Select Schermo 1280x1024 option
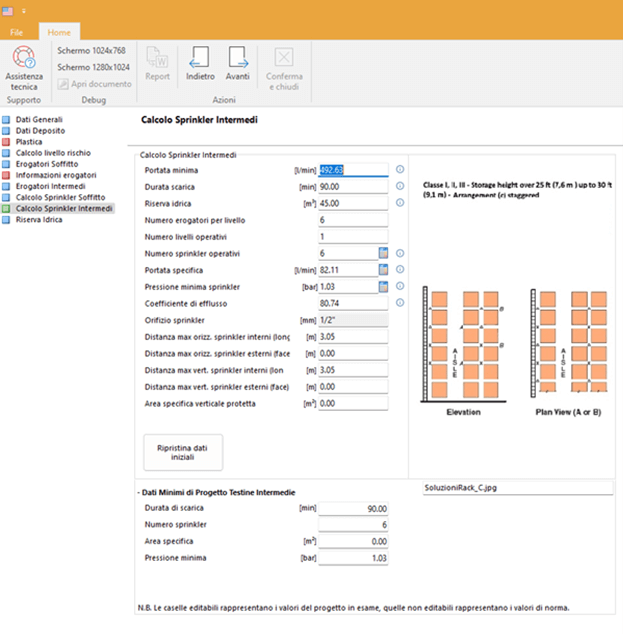The height and width of the screenshot is (634, 623). pos(93,67)
